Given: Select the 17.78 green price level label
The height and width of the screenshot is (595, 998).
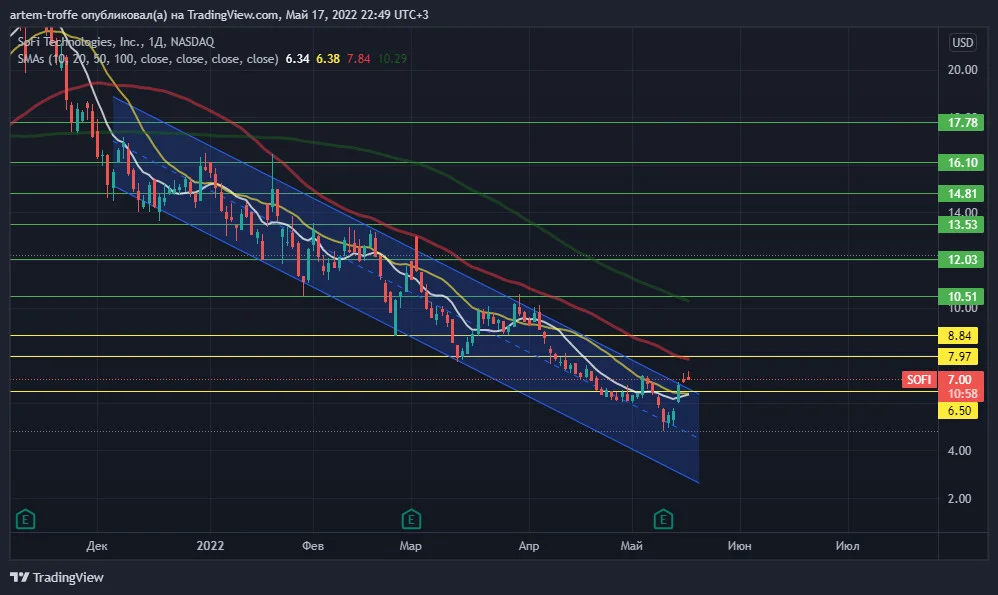Looking at the screenshot, I should (x=961, y=122).
